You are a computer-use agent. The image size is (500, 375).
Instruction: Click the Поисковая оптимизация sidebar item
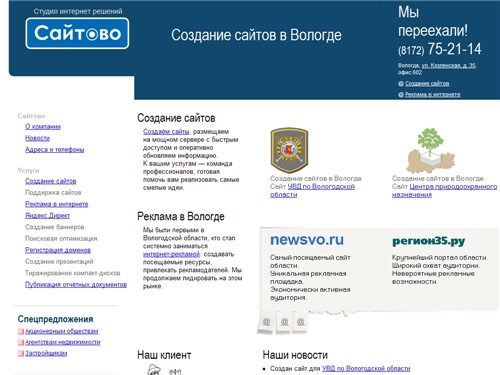(61, 239)
